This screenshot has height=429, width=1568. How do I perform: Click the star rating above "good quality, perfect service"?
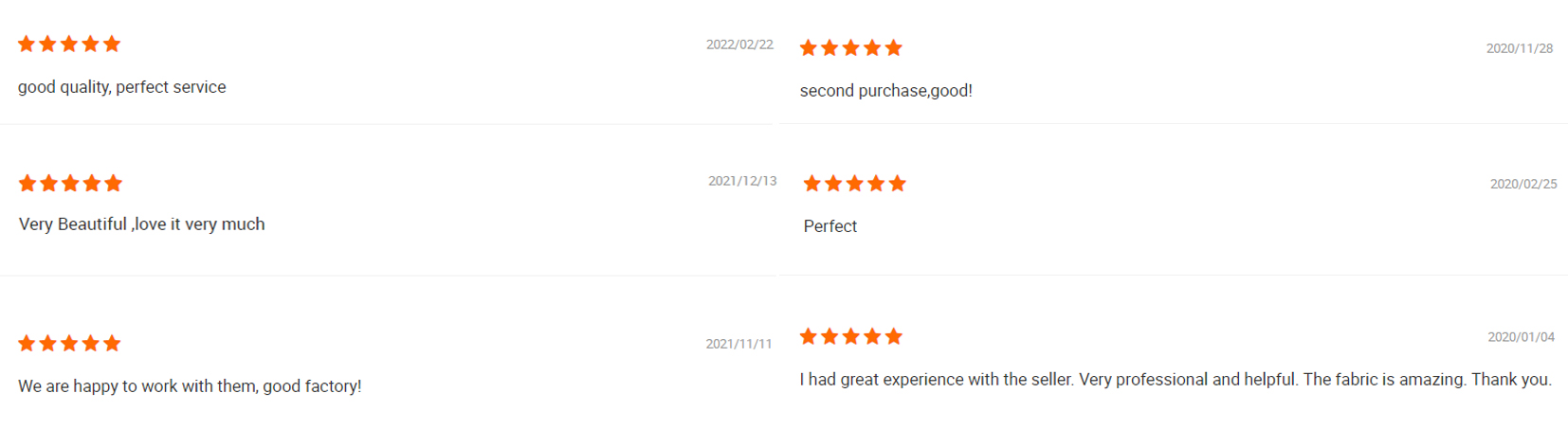69,44
